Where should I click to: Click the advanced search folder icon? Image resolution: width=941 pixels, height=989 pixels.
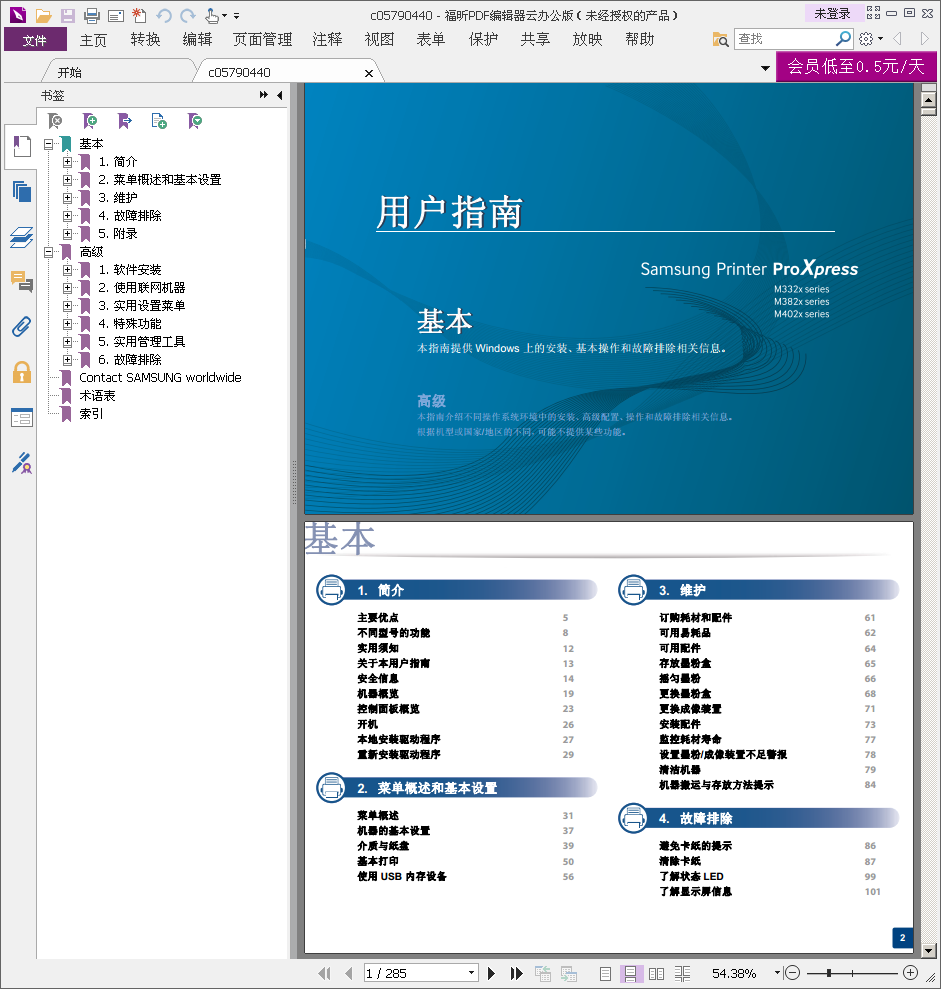coord(720,39)
